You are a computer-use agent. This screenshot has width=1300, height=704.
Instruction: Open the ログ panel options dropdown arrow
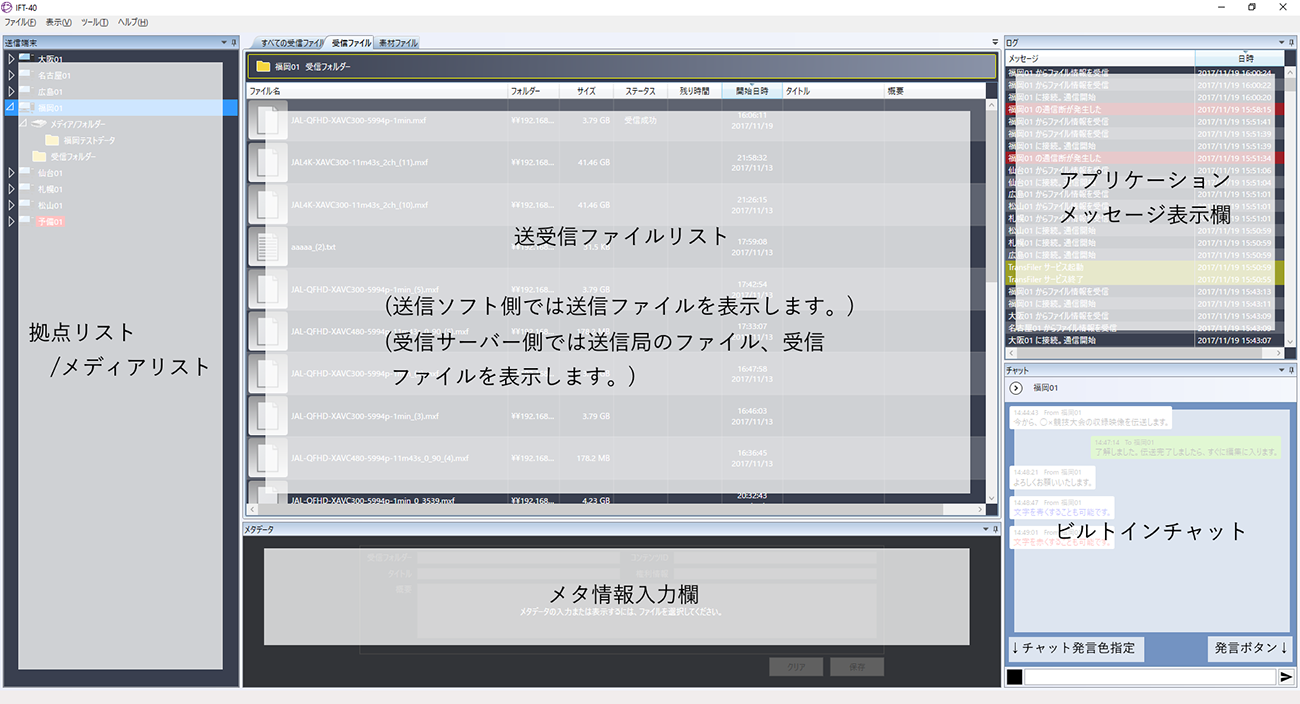(x=1280, y=42)
